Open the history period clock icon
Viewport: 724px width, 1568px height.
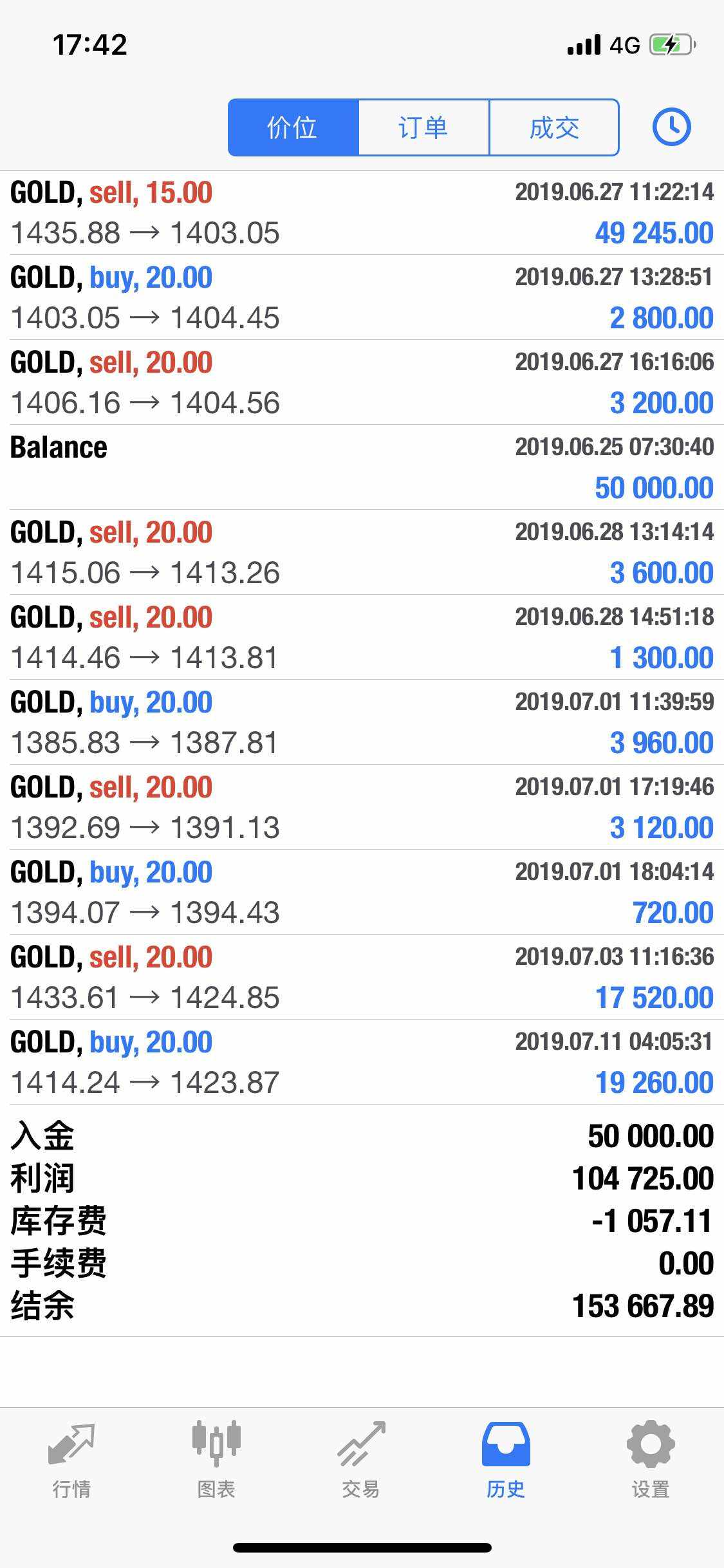(671, 127)
